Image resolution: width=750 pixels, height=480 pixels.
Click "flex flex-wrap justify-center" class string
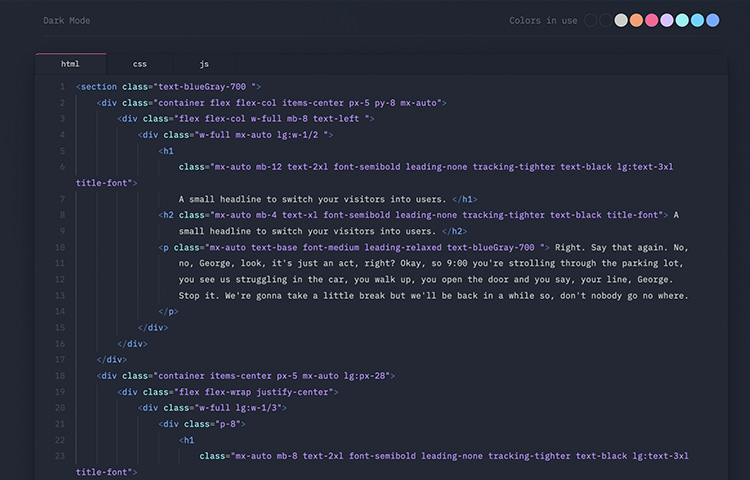coord(254,392)
